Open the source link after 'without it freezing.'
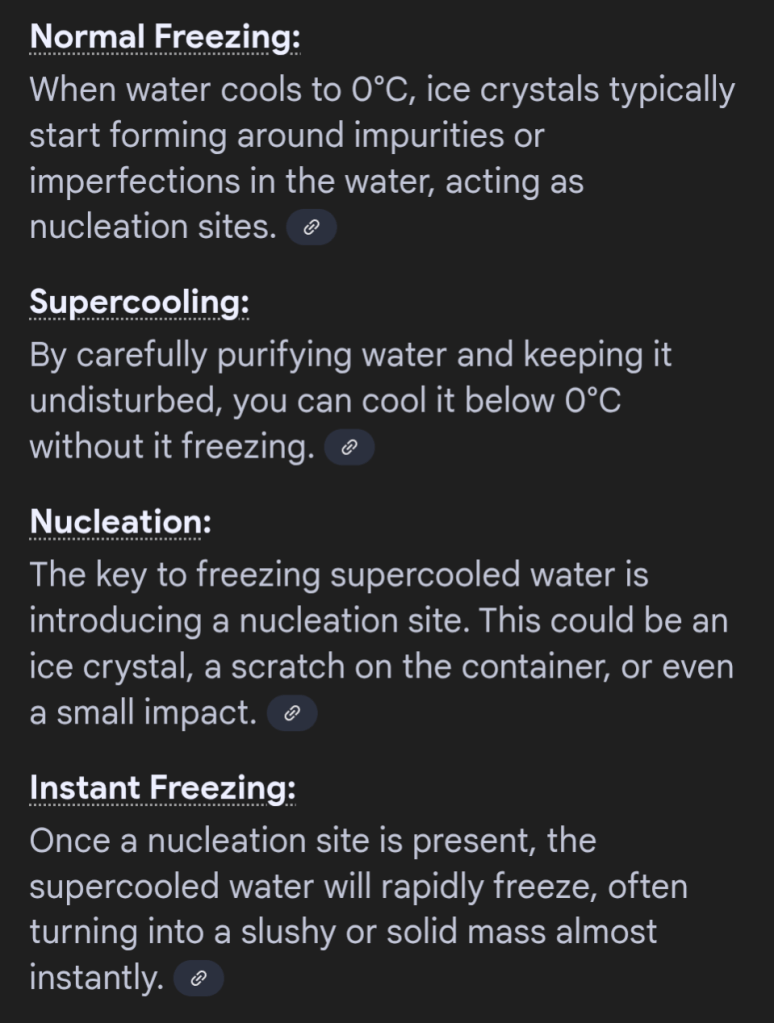The height and width of the screenshot is (1023, 774). [x=349, y=449]
